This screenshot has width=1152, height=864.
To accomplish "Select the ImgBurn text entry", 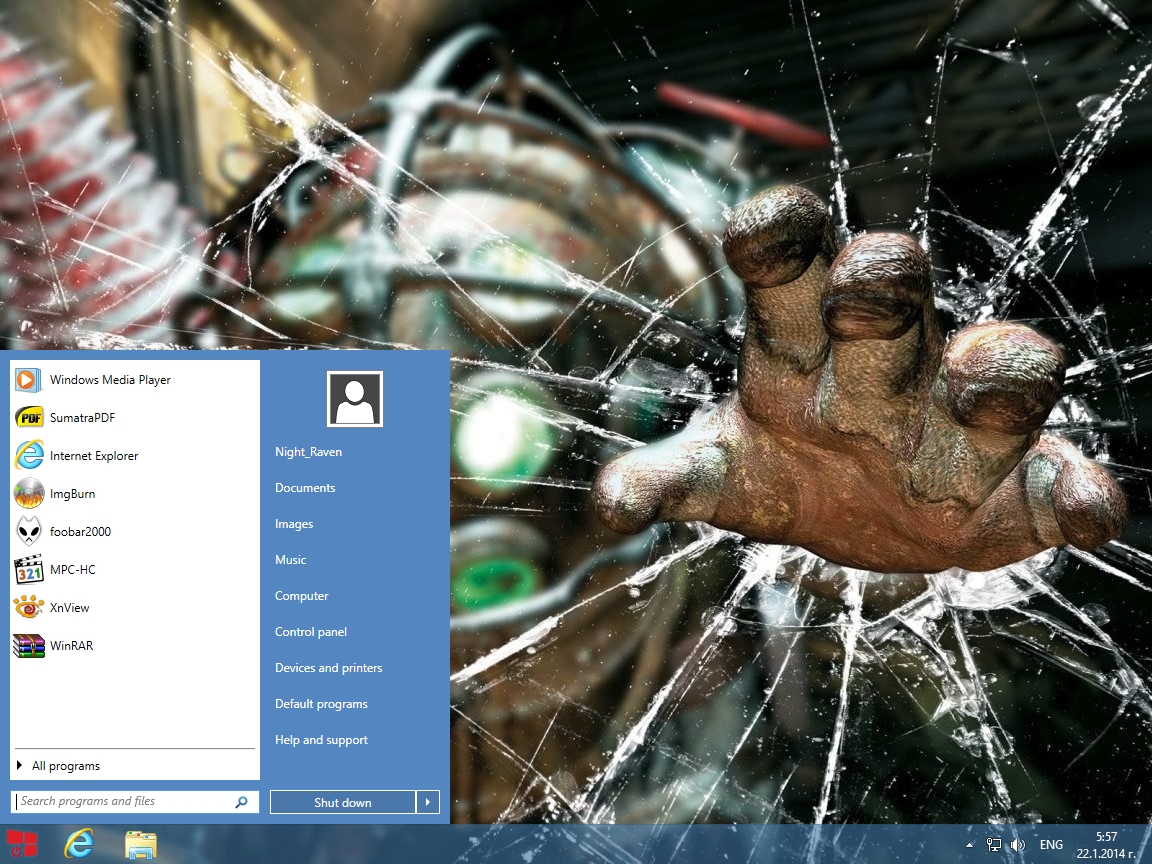I will coord(73,494).
